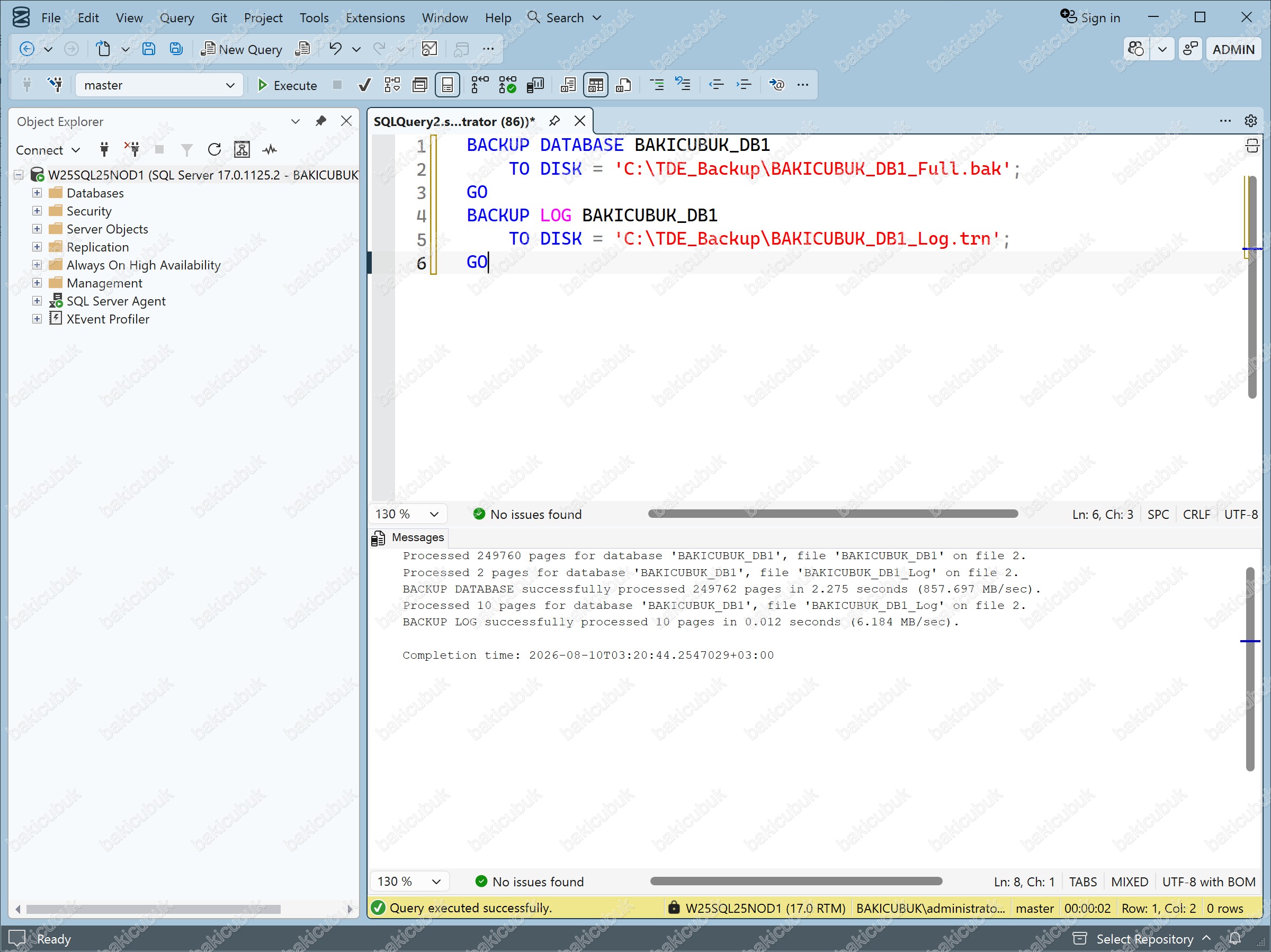Open the editor settings gear icon

coord(1250,121)
